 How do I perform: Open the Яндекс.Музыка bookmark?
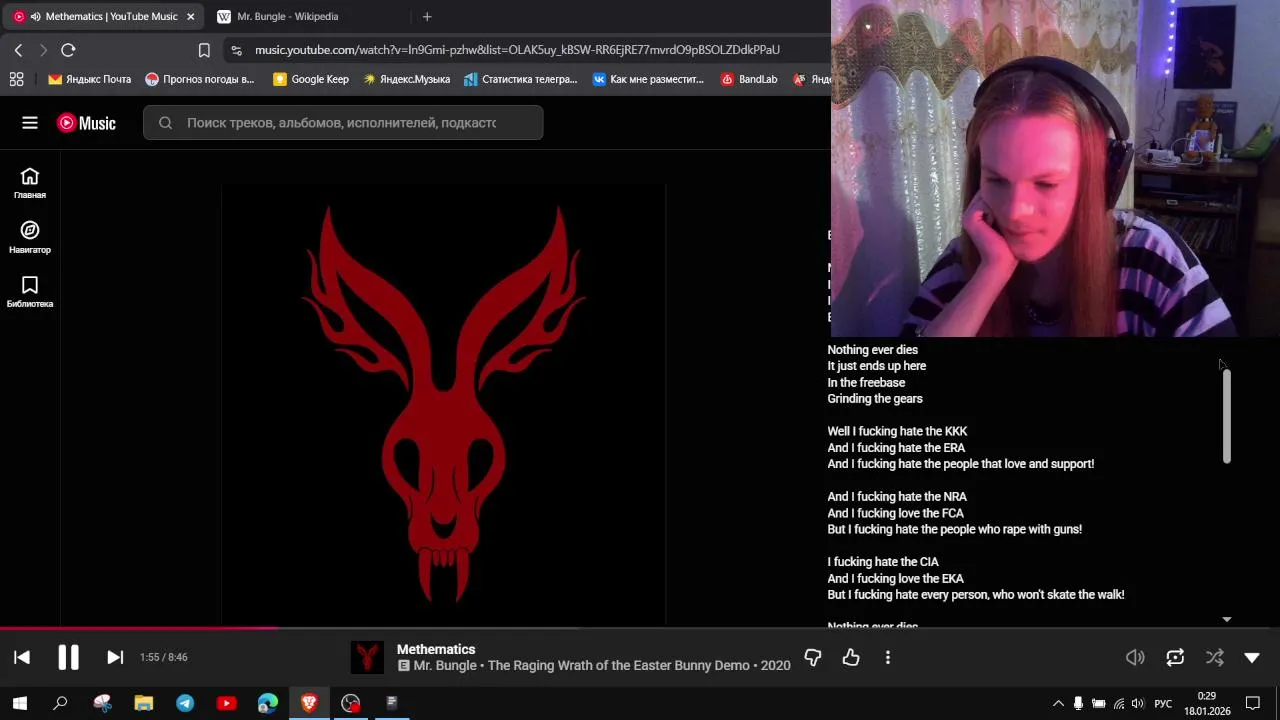click(x=406, y=79)
